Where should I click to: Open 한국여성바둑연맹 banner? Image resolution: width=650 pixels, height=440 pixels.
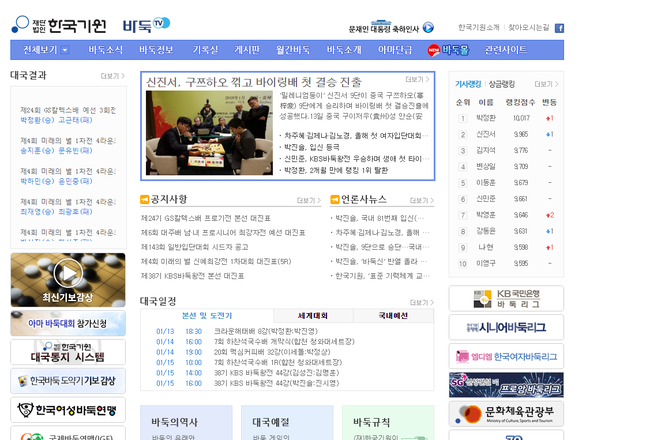[x=68, y=410]
